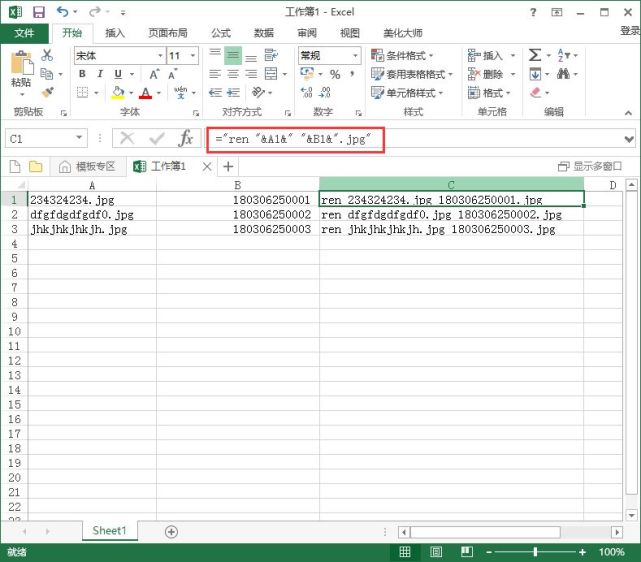Click Fill down icon
This screenshot has height=562, width=641.
coord(535,74)
